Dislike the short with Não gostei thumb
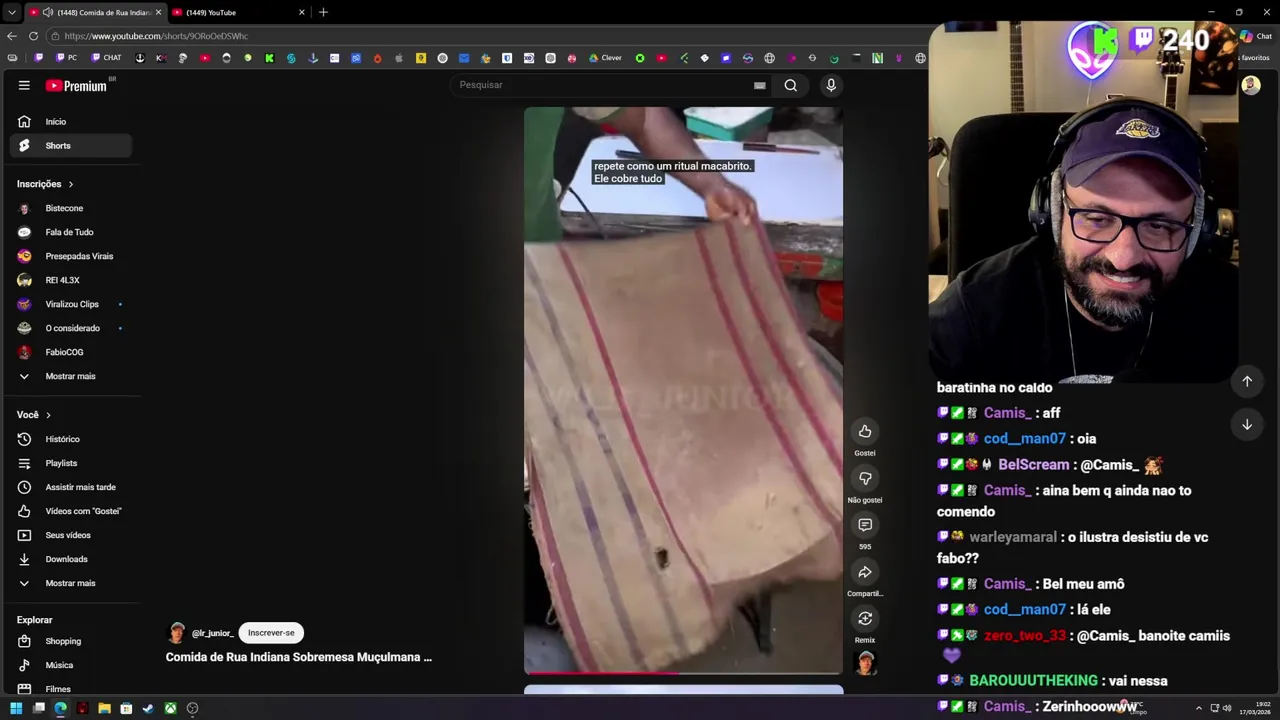This screenshot has width=1280, height=720. (x=865, y=478)
